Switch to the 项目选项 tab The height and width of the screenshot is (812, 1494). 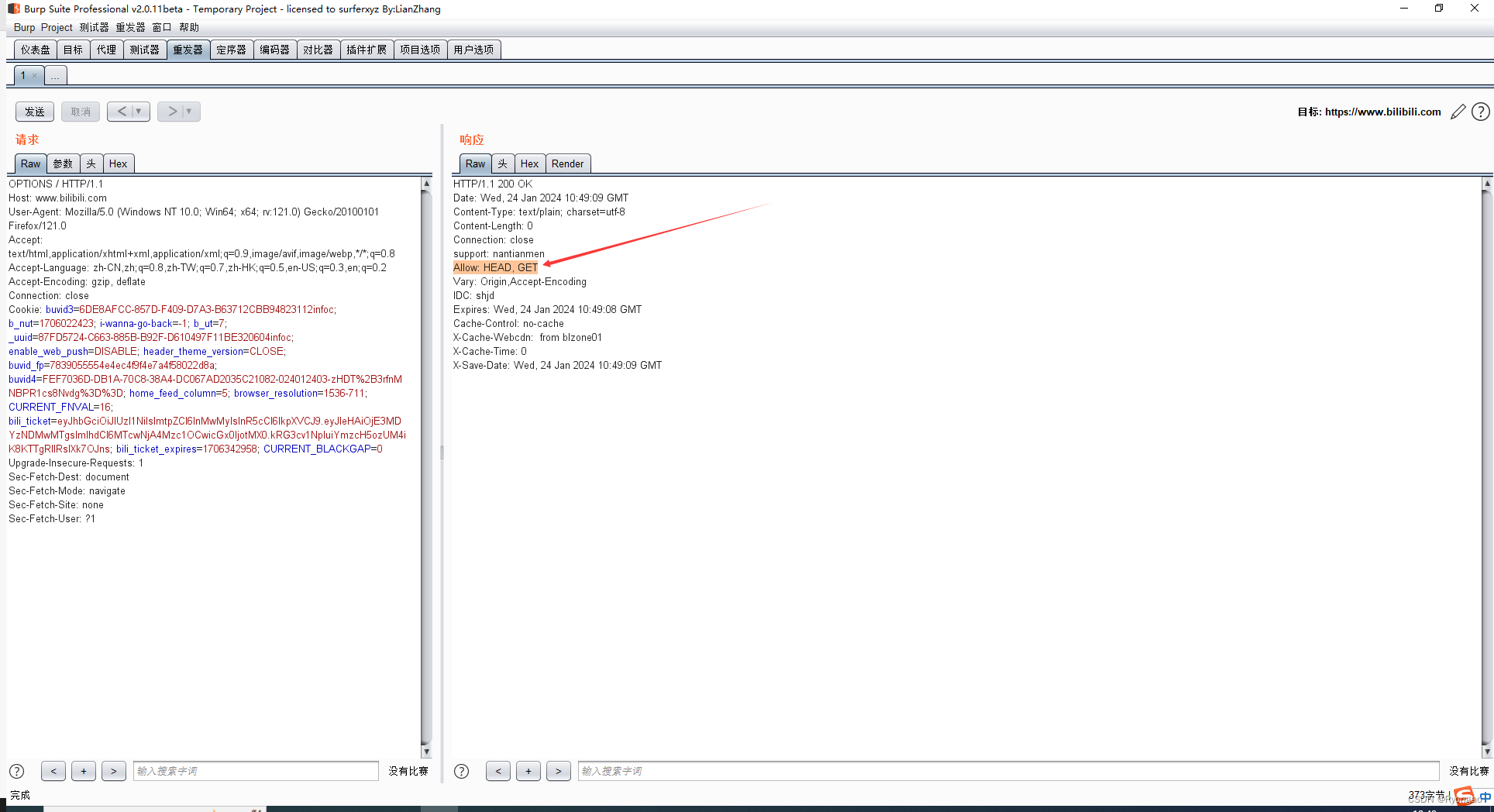(420, 50)
